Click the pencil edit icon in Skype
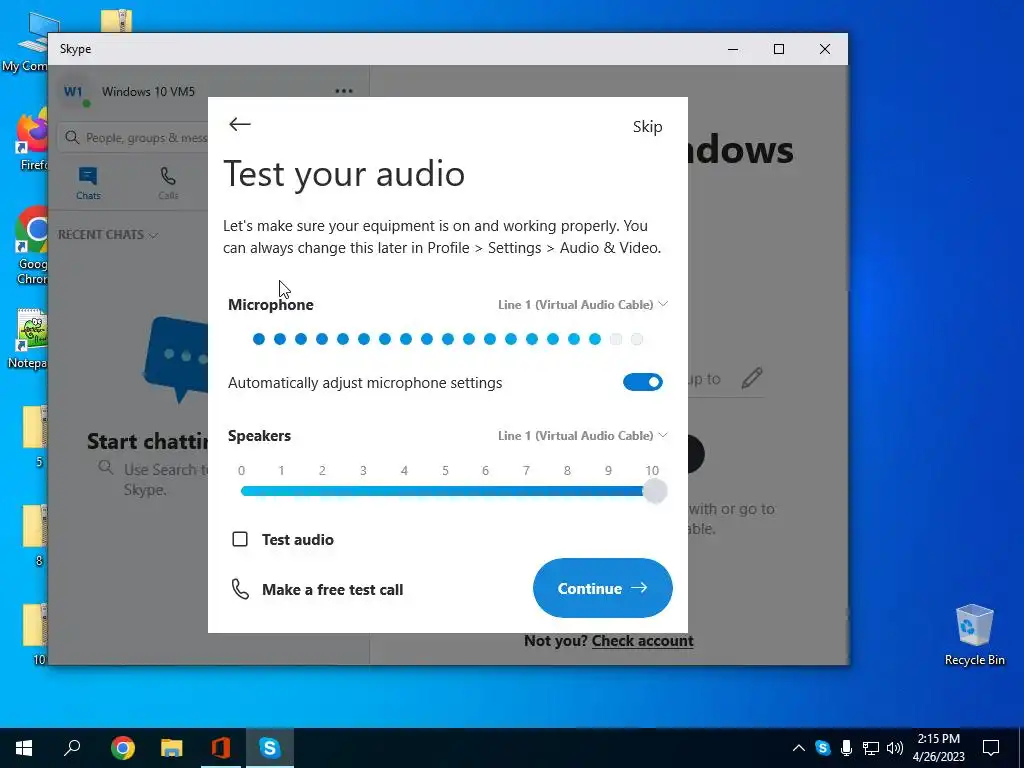 752,377
